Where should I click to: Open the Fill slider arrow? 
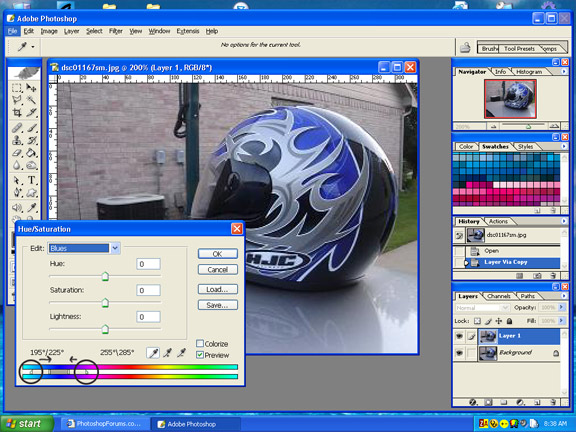[x=561, y=321]
